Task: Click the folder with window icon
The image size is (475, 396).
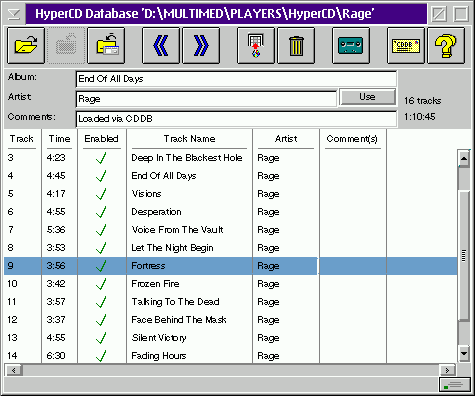Action: tap(106, 46)
